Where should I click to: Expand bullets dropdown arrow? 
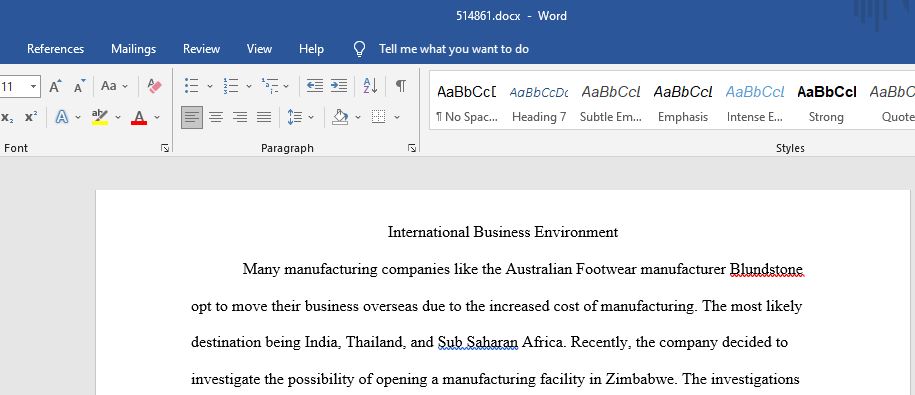[x=209, y=87]
